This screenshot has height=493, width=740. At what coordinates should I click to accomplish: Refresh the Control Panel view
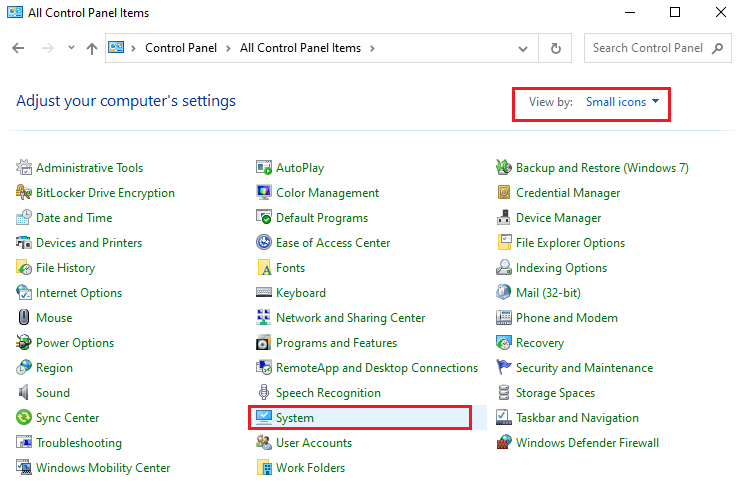tap(556, 48)
